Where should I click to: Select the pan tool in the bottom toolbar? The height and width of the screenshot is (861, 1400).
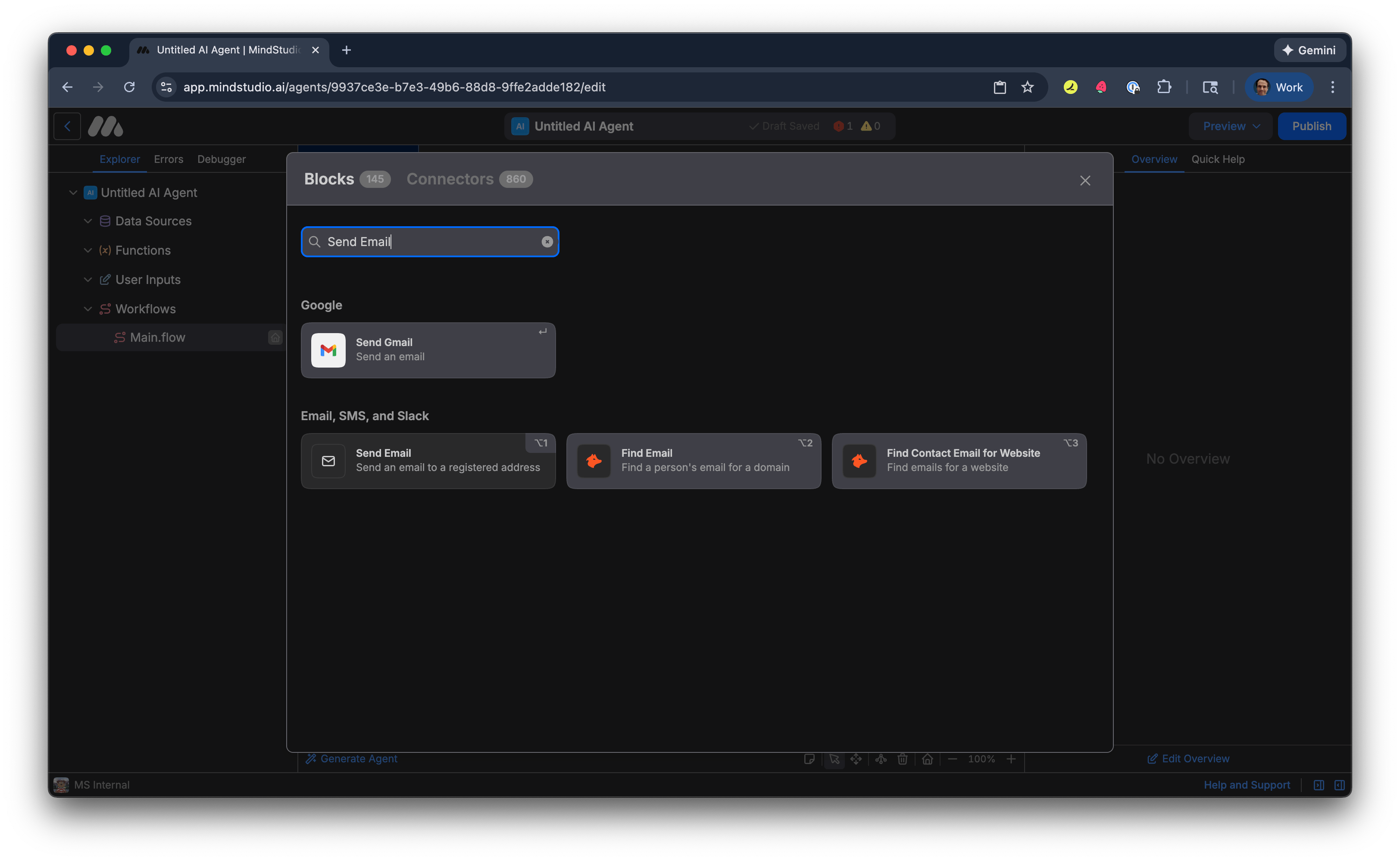coord(856,758)
